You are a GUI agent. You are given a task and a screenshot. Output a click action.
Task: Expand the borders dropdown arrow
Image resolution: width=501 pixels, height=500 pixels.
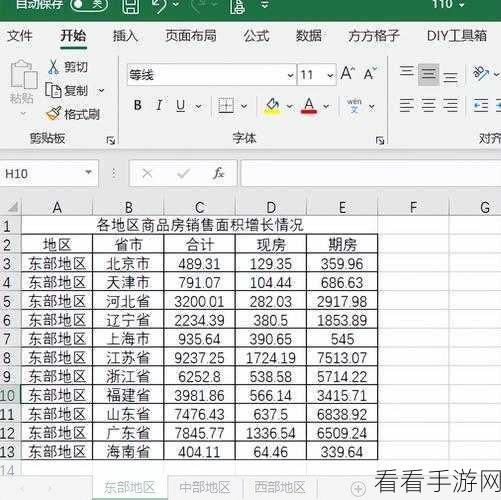244,107
